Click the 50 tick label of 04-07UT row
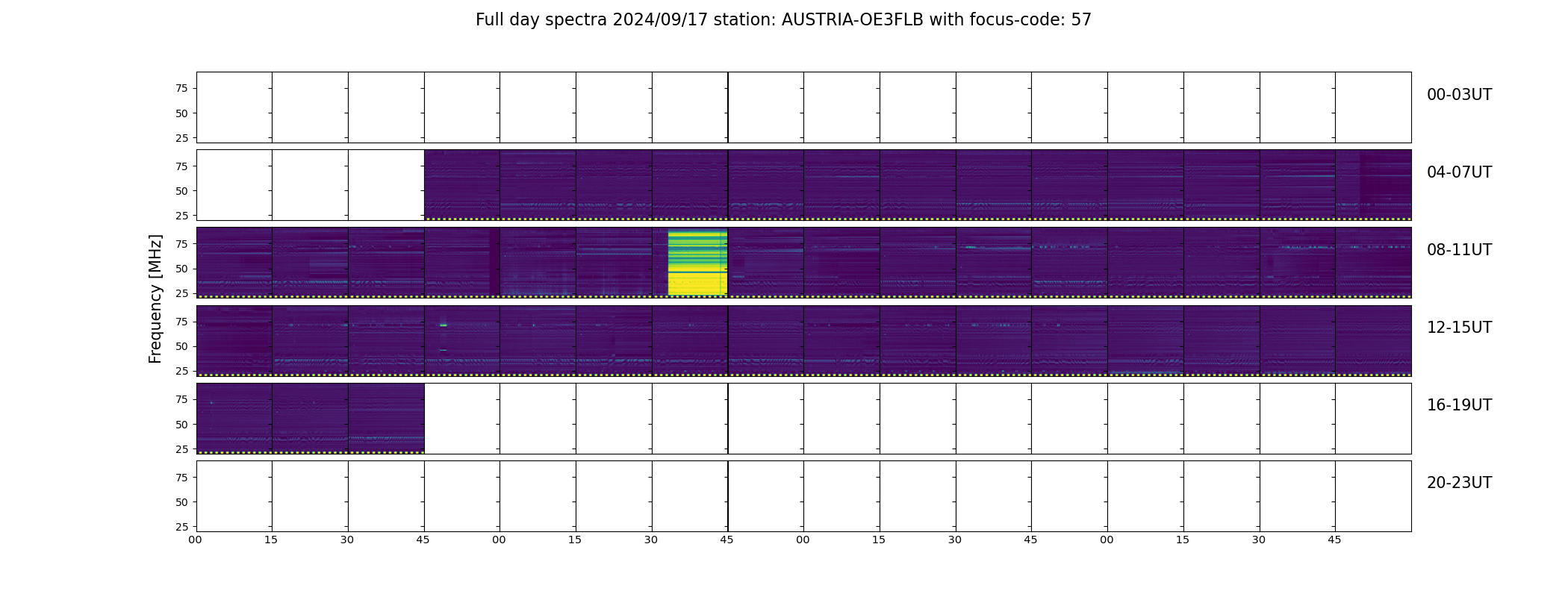Screen dimensions: 1568x597 pos(181,191)
